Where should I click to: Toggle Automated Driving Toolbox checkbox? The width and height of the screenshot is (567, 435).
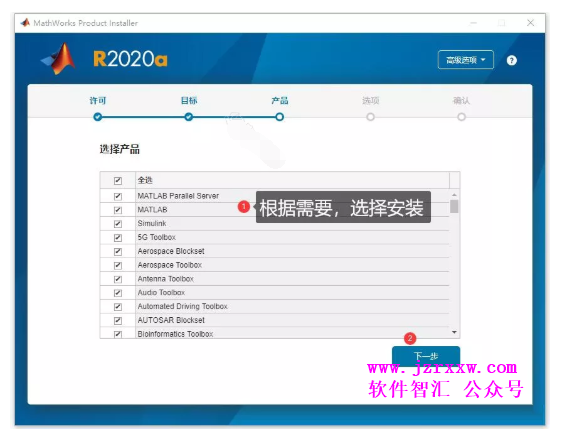tap(118, 307)
